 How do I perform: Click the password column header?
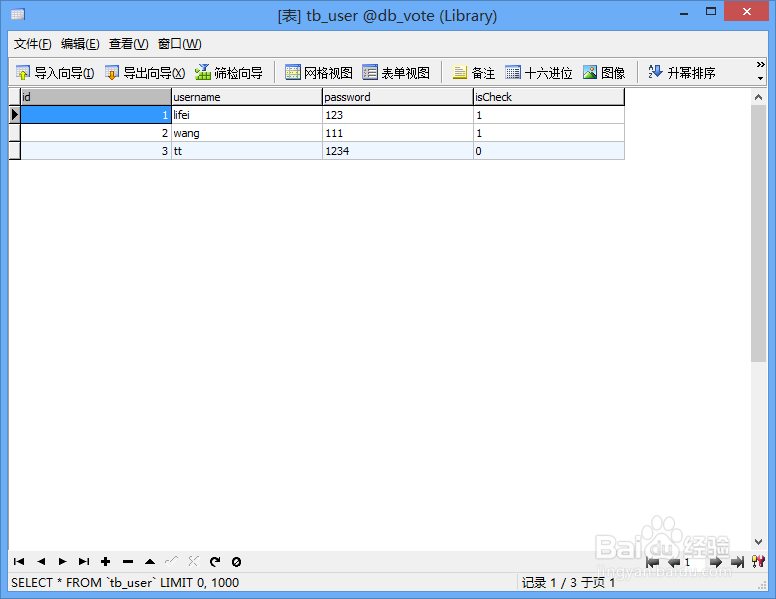pos(398,97)
